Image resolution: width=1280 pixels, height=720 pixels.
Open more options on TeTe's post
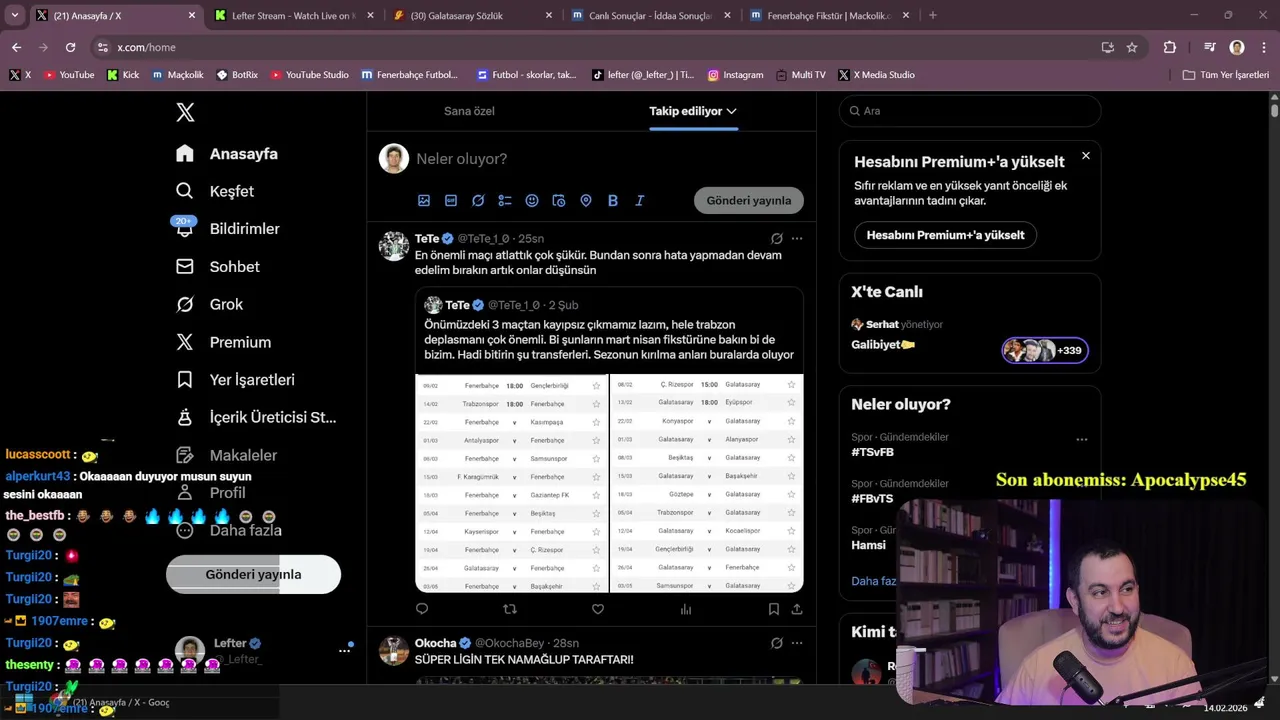(x=797, y=239)
